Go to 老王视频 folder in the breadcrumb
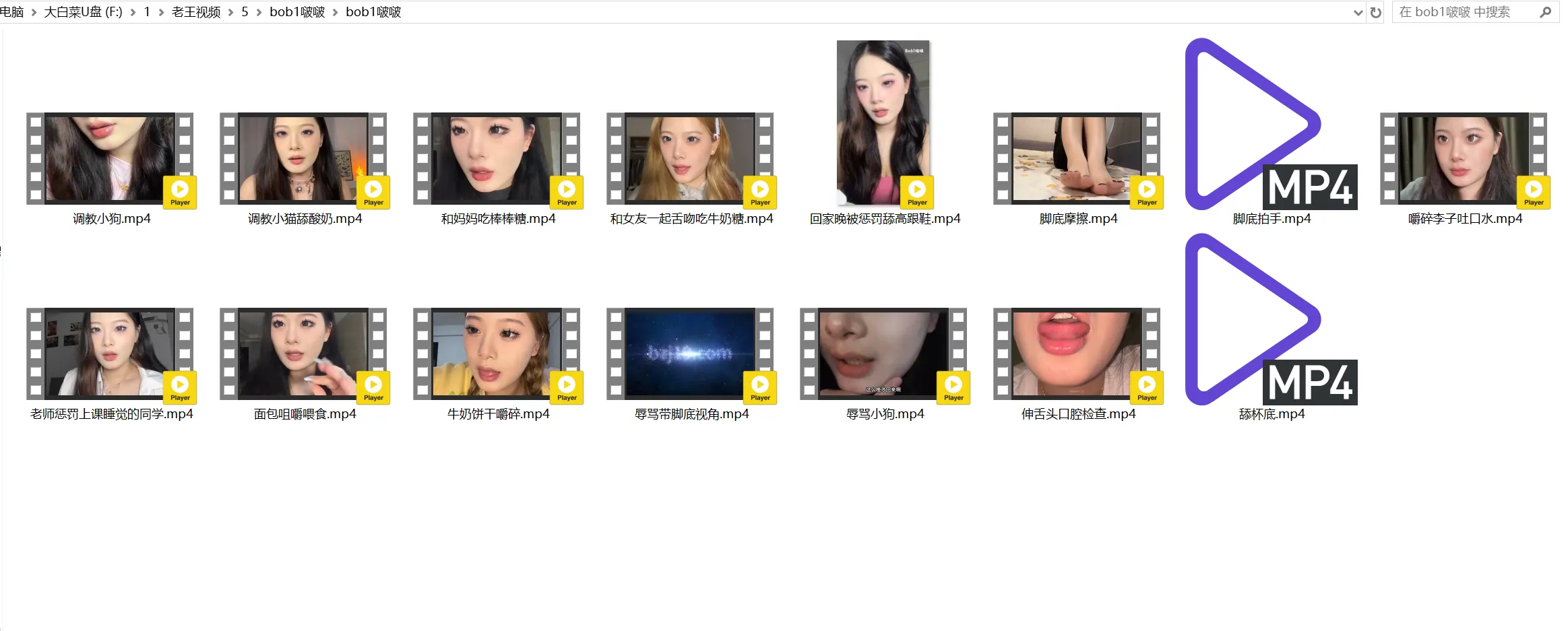 196,12
